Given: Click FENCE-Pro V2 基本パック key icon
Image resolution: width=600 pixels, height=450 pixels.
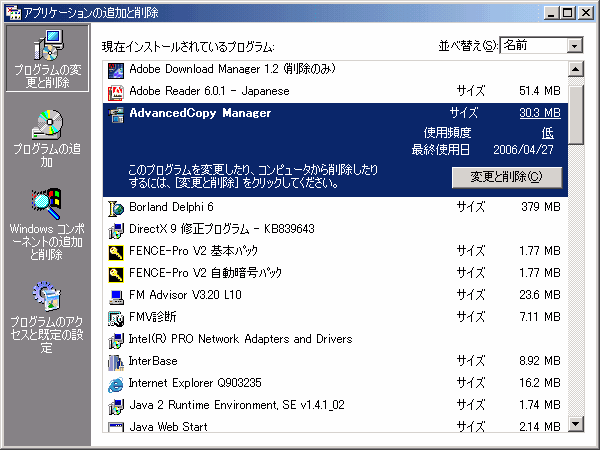Looking at the screenshot, I should pos(116,253).
